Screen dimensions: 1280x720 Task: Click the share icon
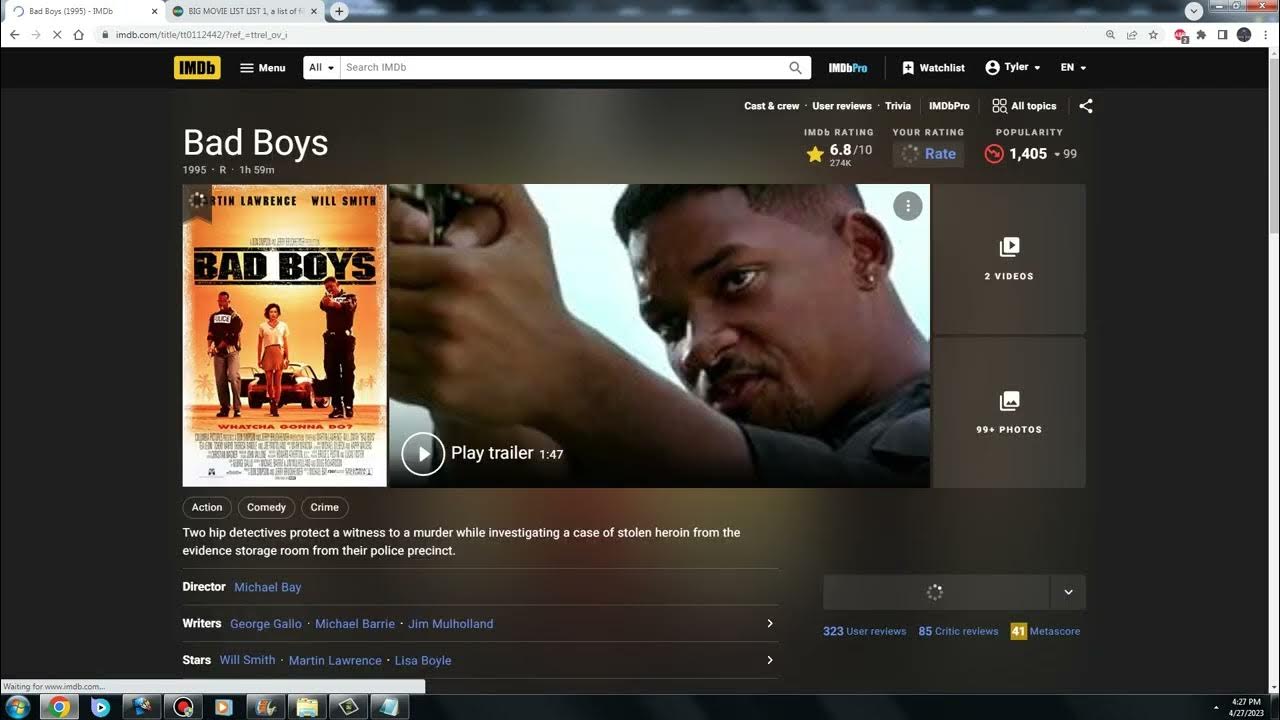click(x=1086, y=106)
